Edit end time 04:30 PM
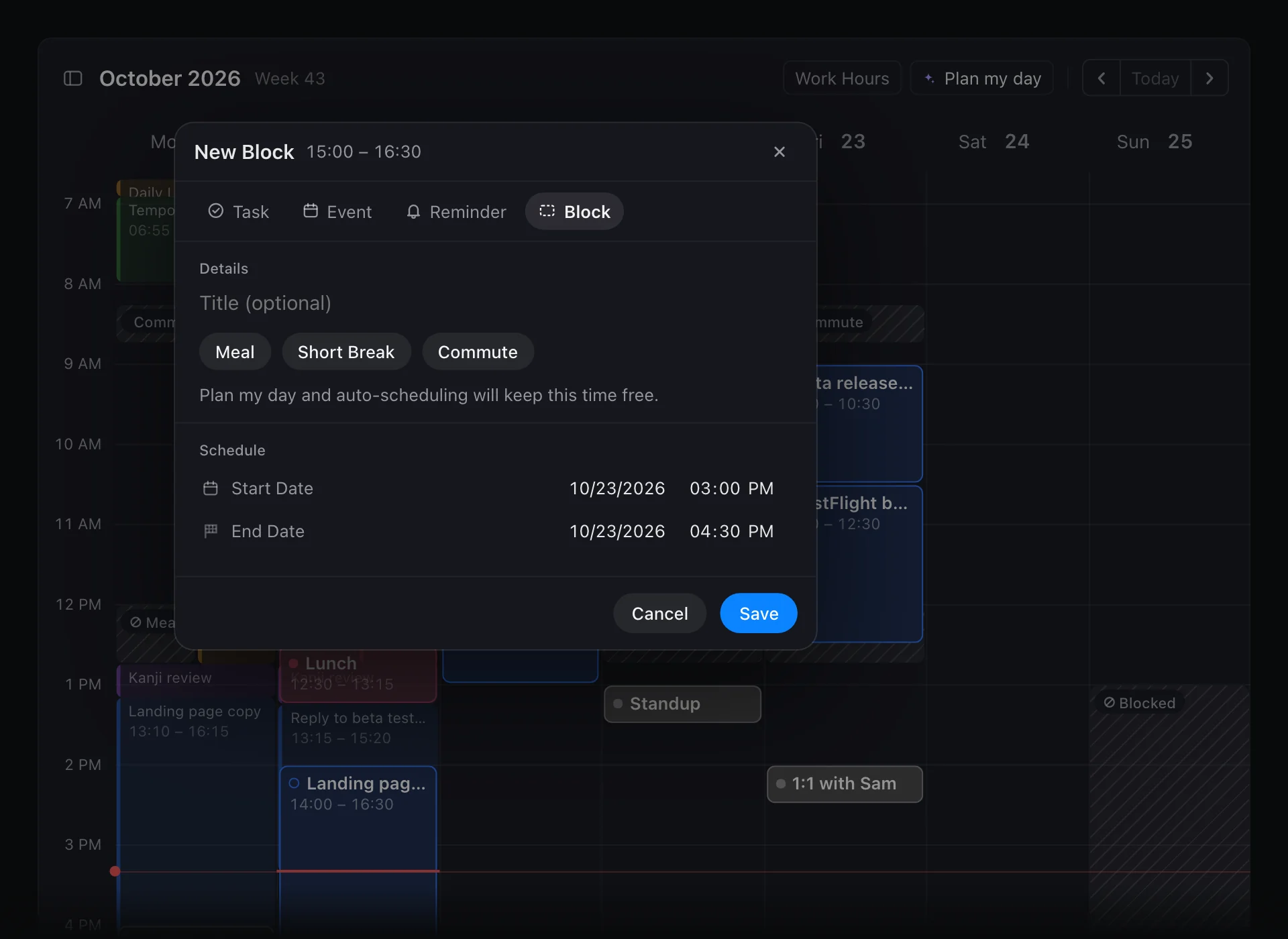Viewport: 1288px width, 939px height. (732, 531)
